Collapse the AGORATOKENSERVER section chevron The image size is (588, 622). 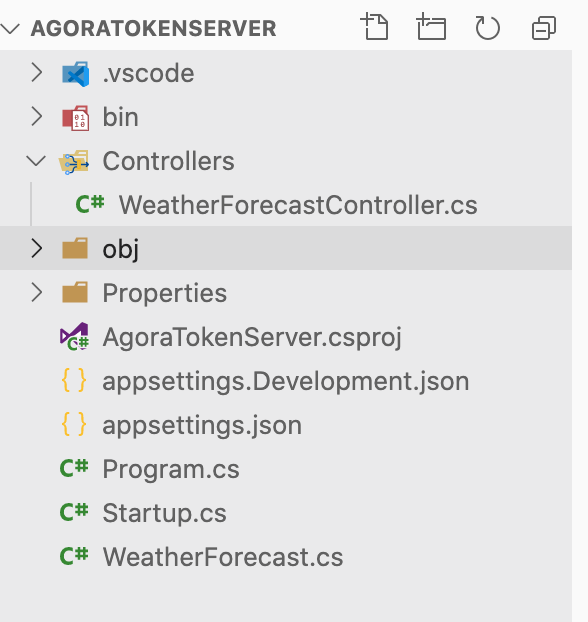tap(10, 29)
